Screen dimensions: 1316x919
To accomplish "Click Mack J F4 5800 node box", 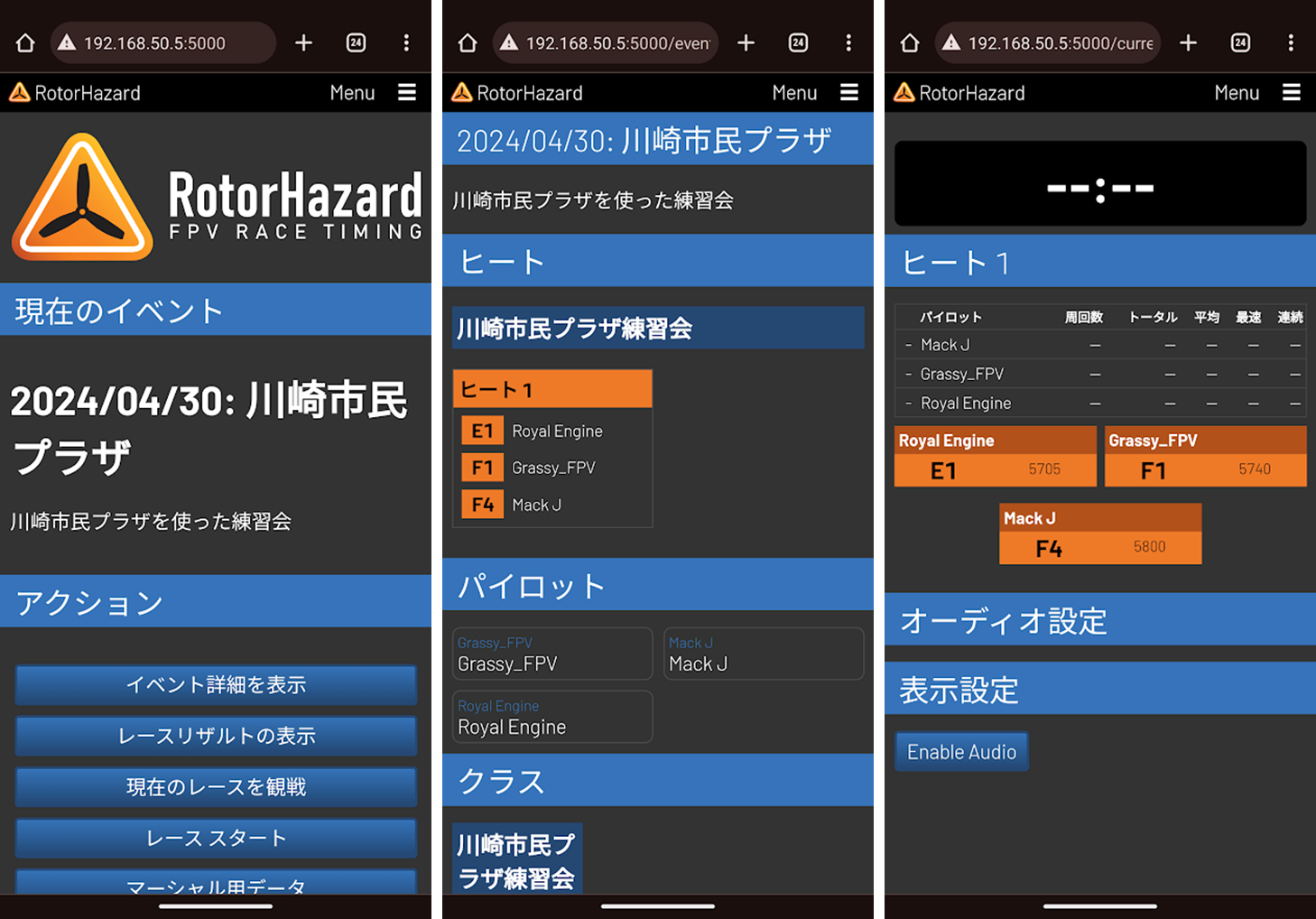I will point(1100,534).
